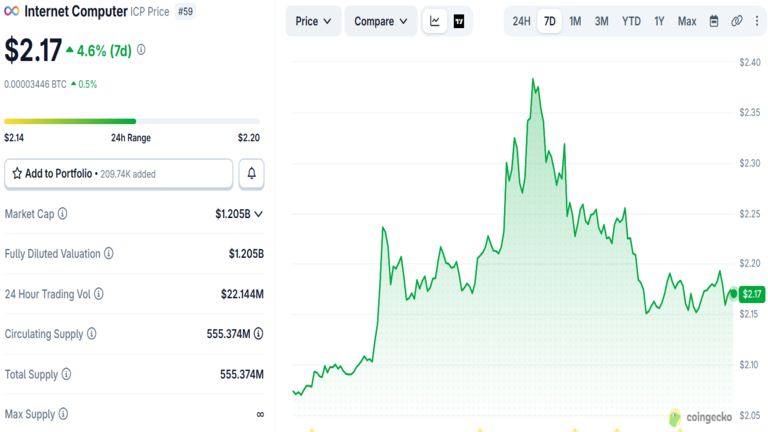The image size is (768, 432).
Task: Open the three-dot chart options menu
Action: point(757,21)
